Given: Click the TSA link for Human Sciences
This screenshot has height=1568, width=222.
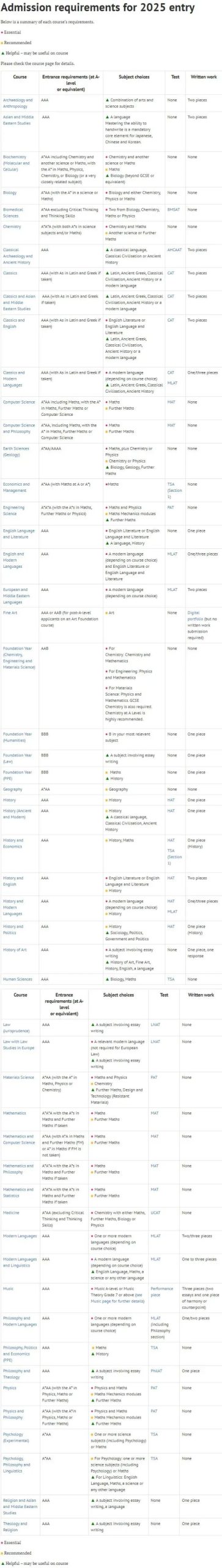Looking at the screenshot, I should (171, 979).
